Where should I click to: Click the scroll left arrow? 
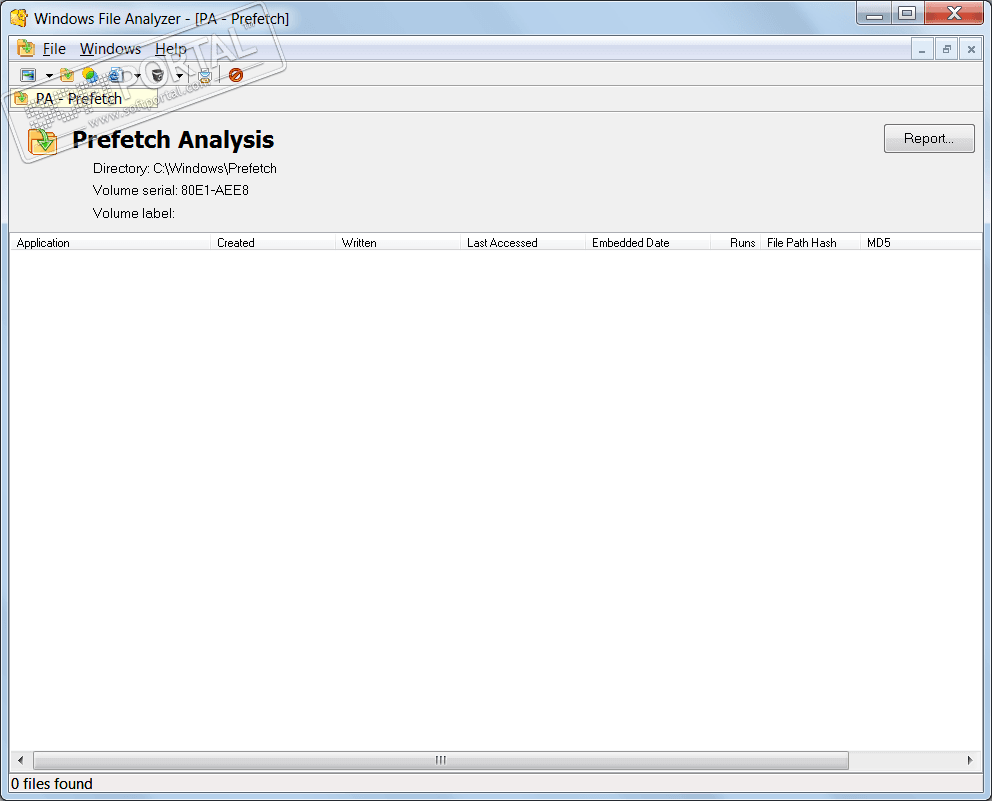point(20,760)
